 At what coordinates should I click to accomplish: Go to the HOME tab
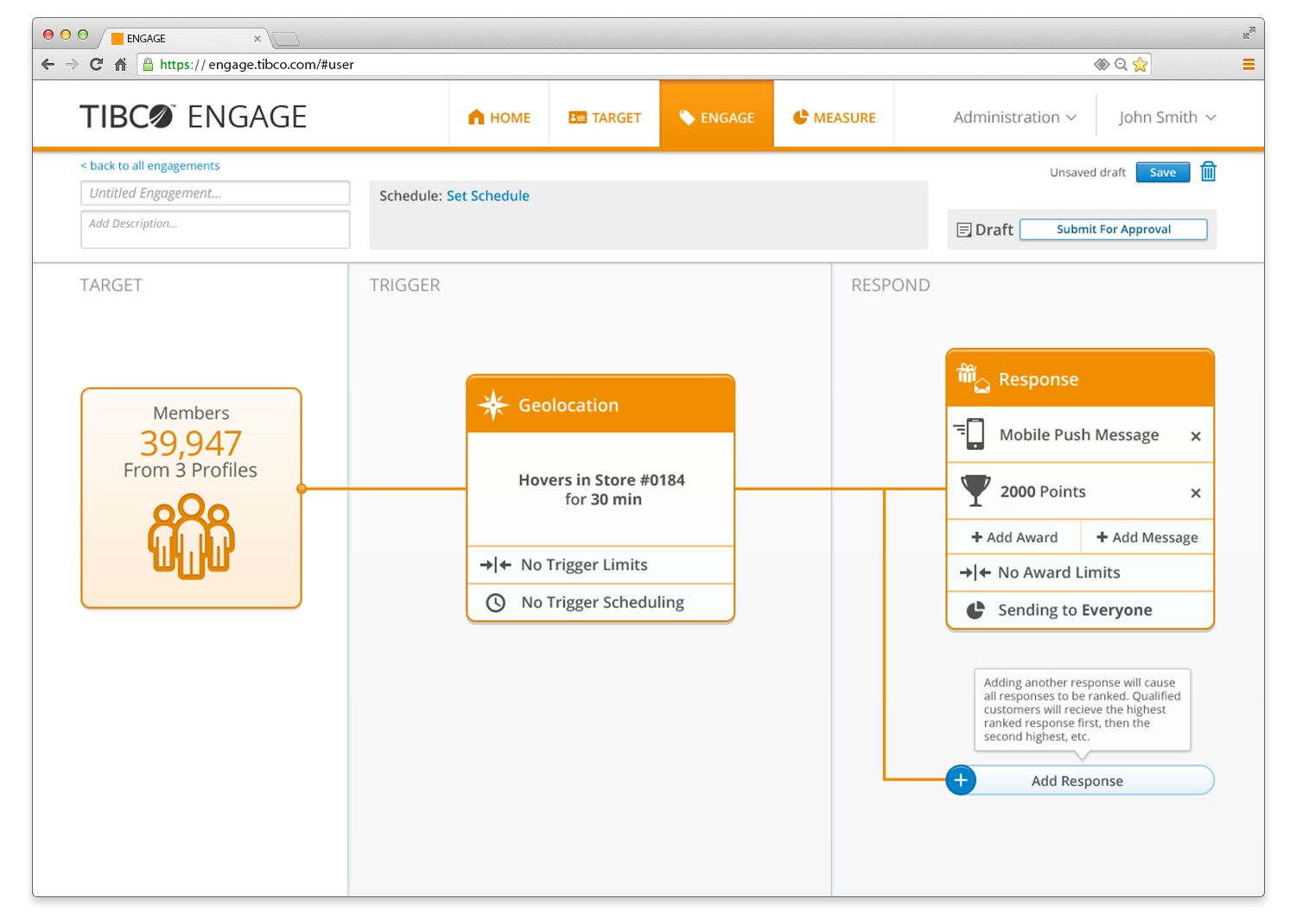click(499, 117)
